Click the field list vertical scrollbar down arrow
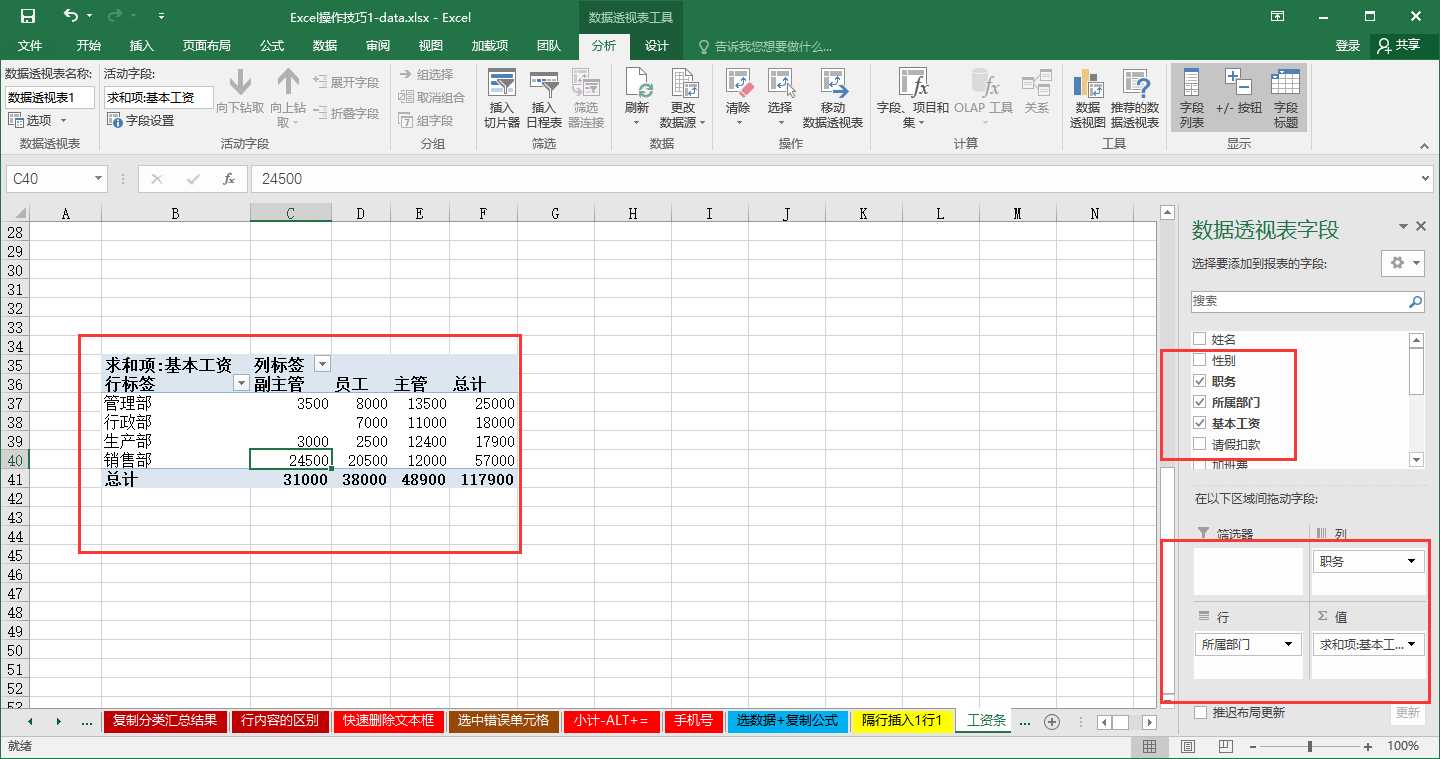This screenshot has height=759, width=1440. (1416, 459)
